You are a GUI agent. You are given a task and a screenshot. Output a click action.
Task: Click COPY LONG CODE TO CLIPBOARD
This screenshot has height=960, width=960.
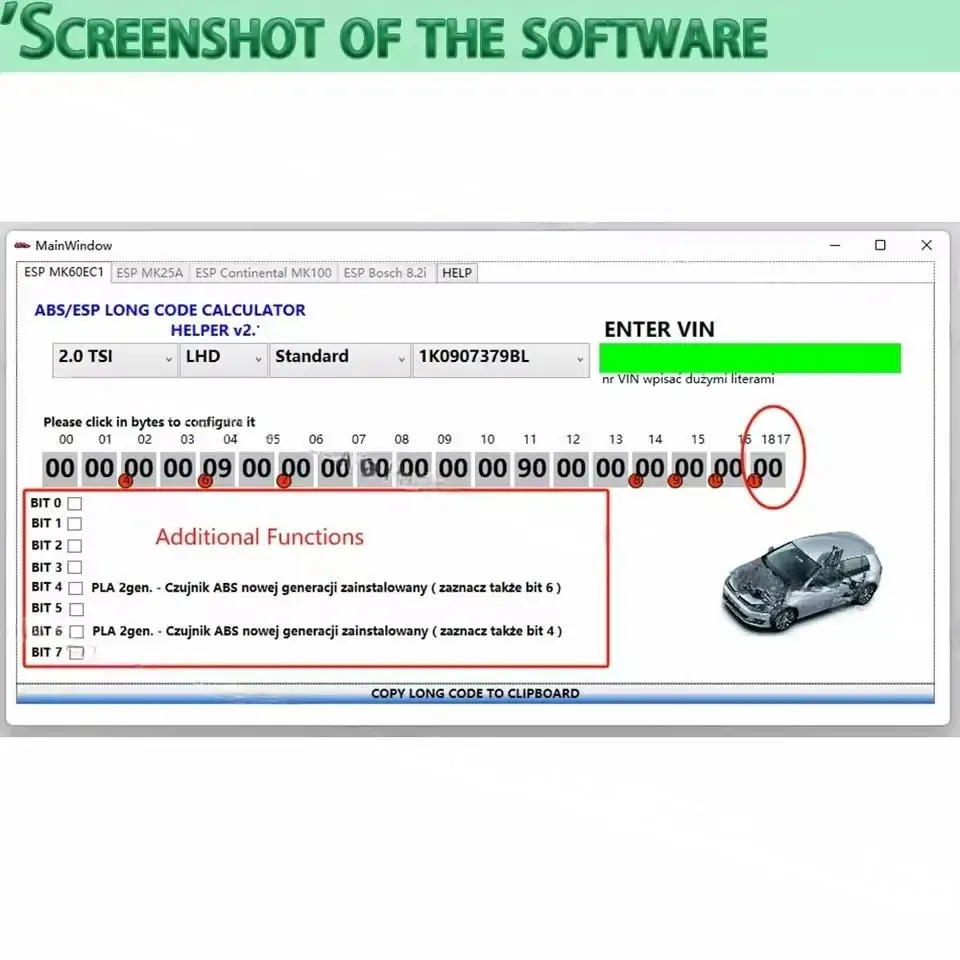475,693
